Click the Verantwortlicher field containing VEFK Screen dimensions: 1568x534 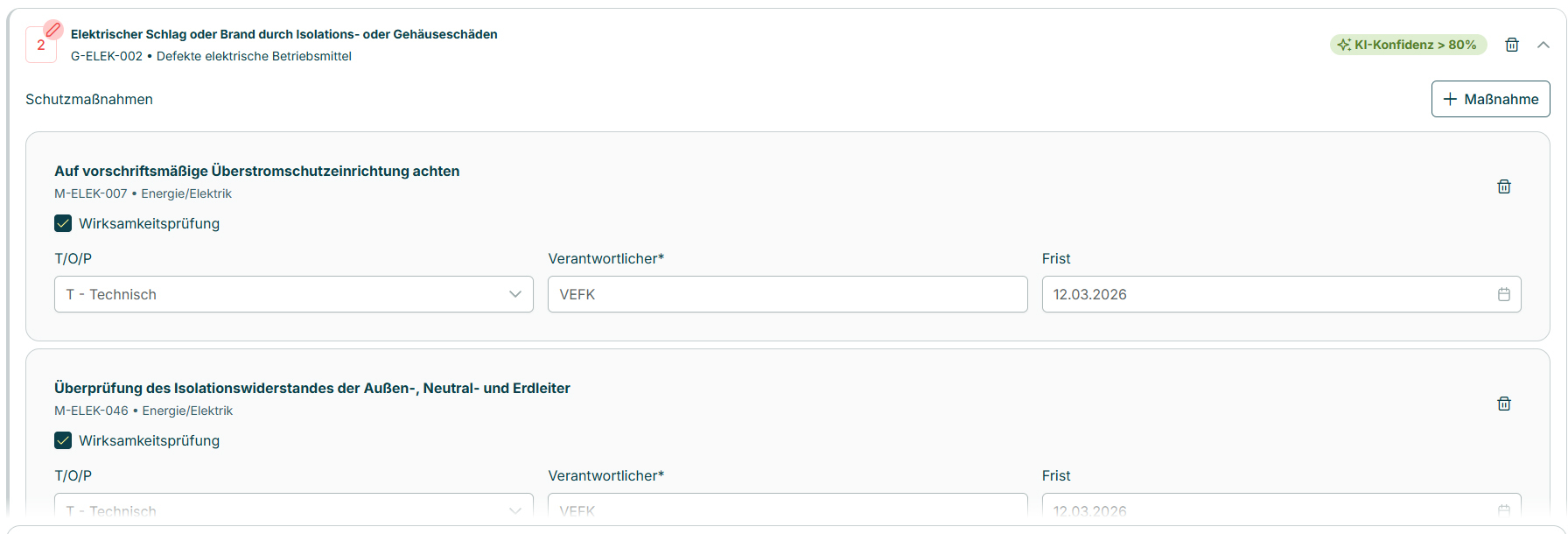pos(787,294)
